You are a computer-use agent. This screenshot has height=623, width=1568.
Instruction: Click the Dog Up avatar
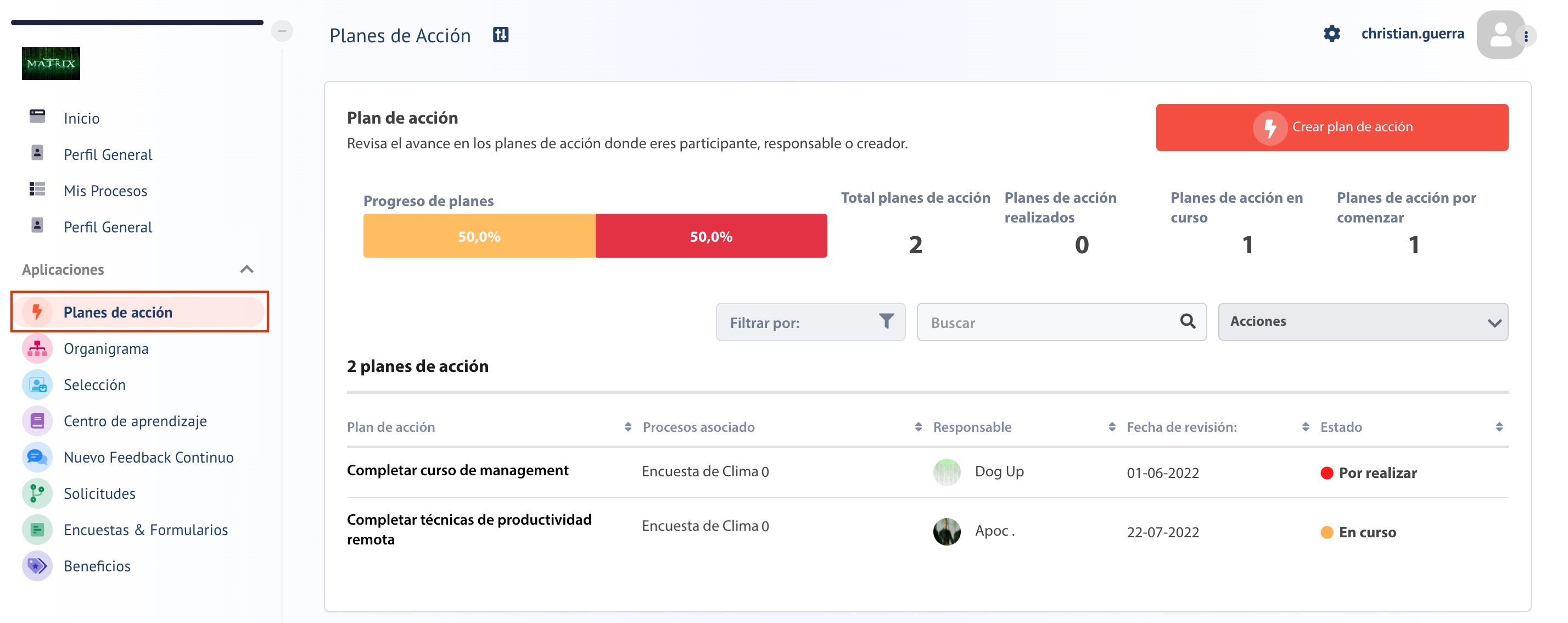click(x=947, y=472)
